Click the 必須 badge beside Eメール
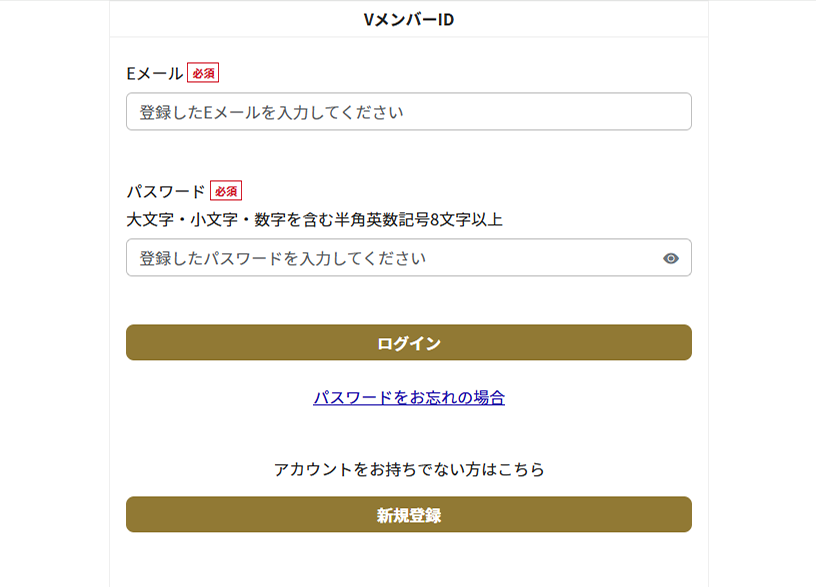 pyautogui.click(x=203, y=73)
